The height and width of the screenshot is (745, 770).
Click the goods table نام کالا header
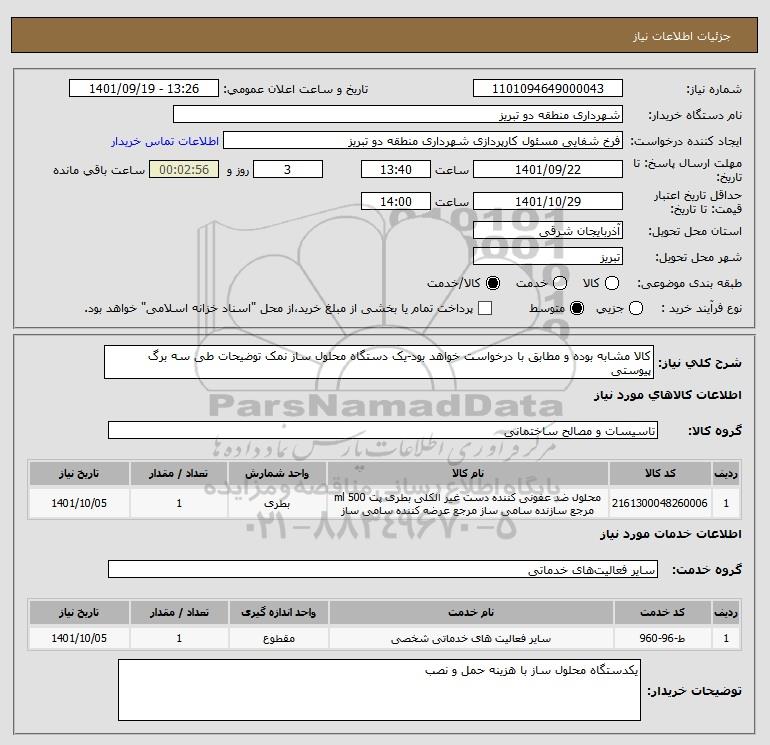point(468,473)
